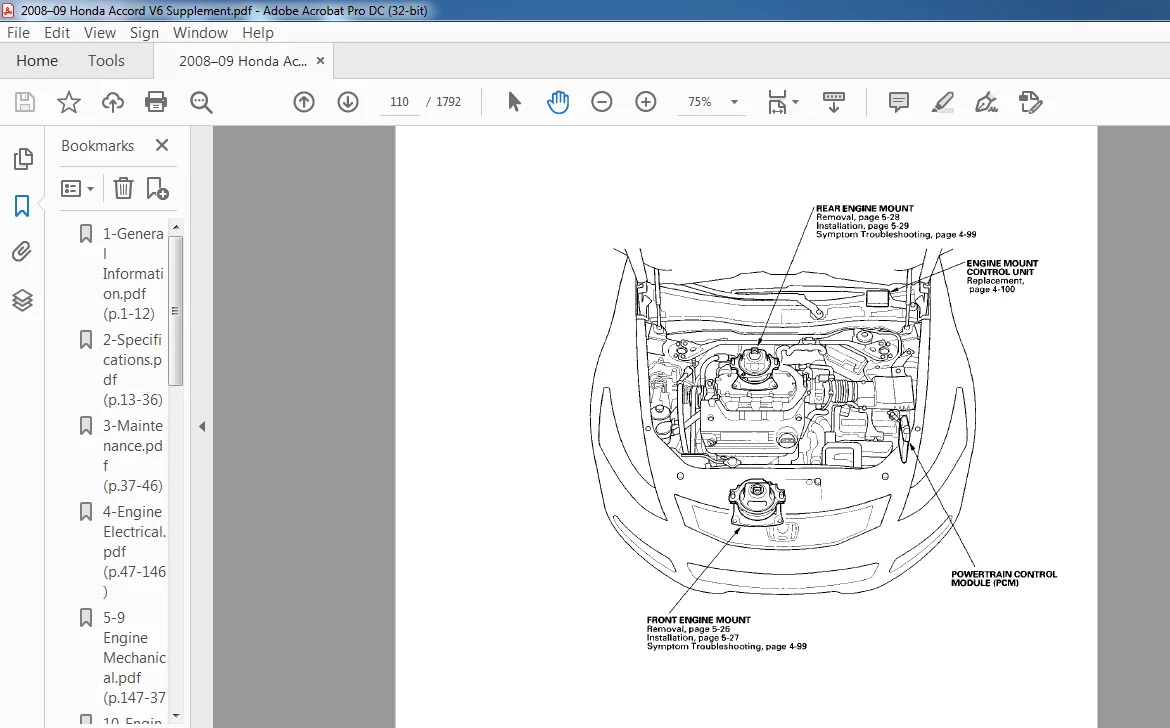Screen dimensions: 1170x728
Task: Open bookmark 4-Engine Electrical.pdf
Action: pyautogui.click(x=134, y=552)
